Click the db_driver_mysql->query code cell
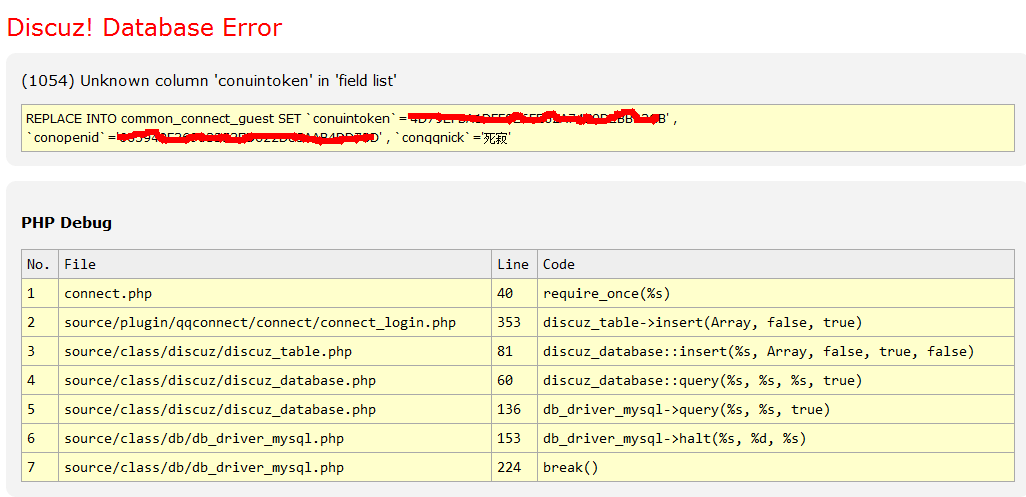Viewport: 1026px width, 497px height. click(x=686, y=409)
